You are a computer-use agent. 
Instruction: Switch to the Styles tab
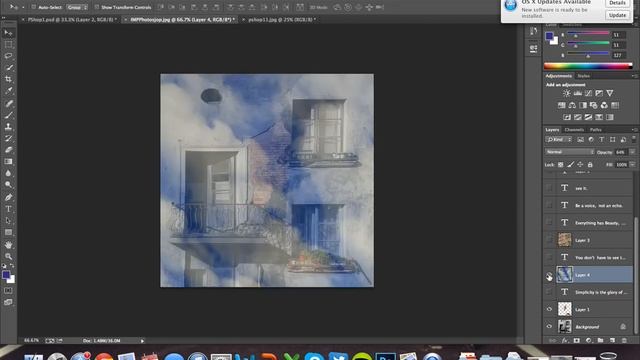583,76
